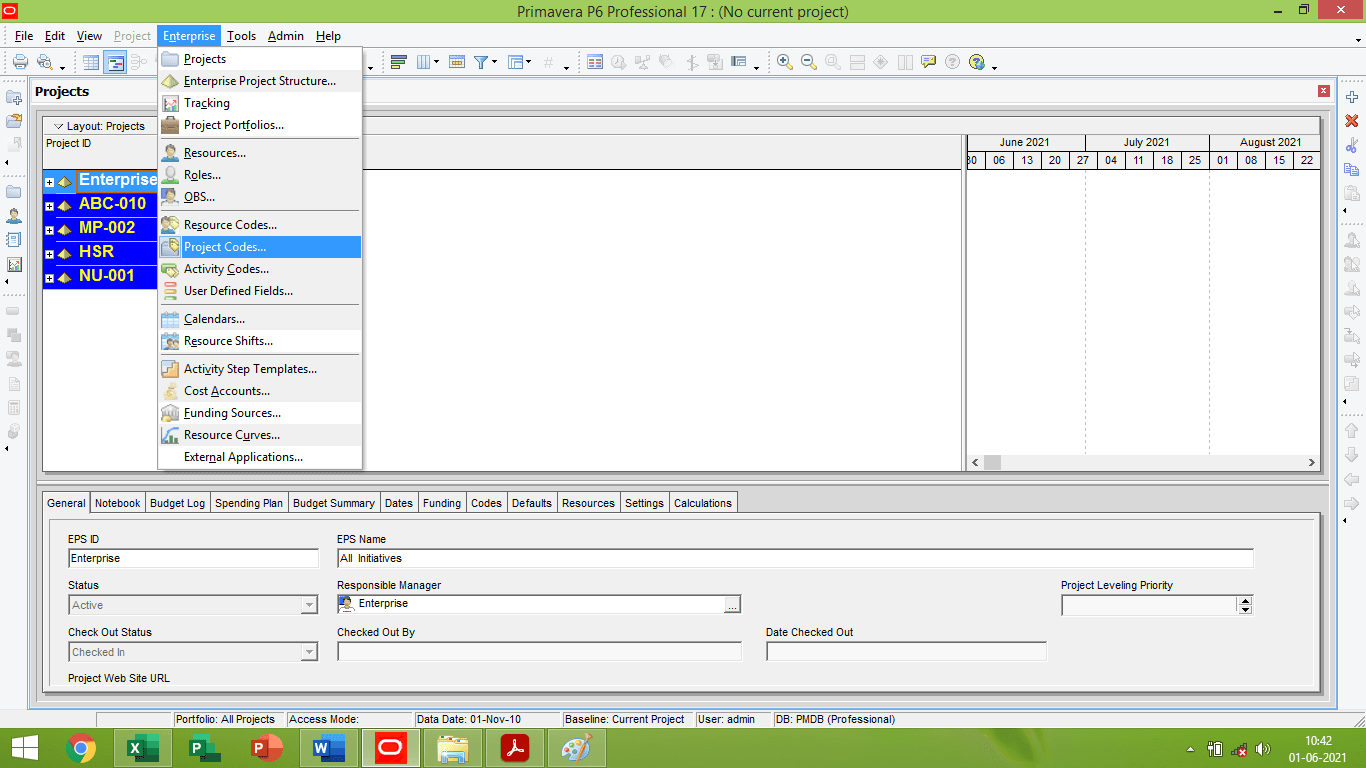Close the Projects window with red X
This screenshot has height=768, width=1366.
click(1324, 91)
